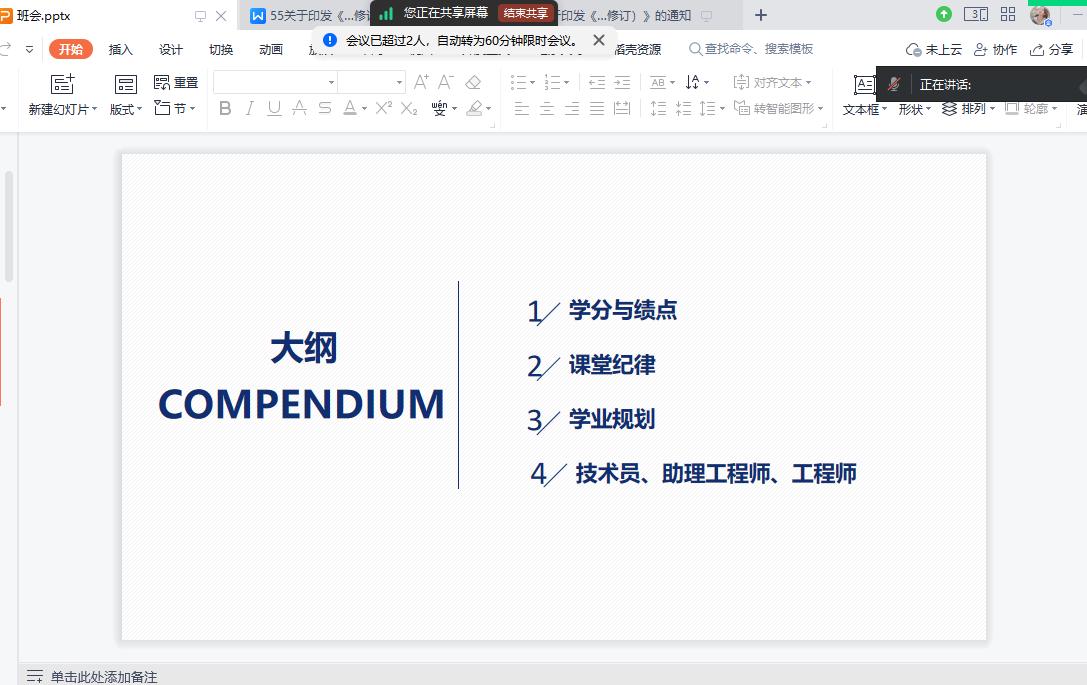This screenshot has height=685, width=1087.
Task: Open the font color picker
Action: [347, 109]
